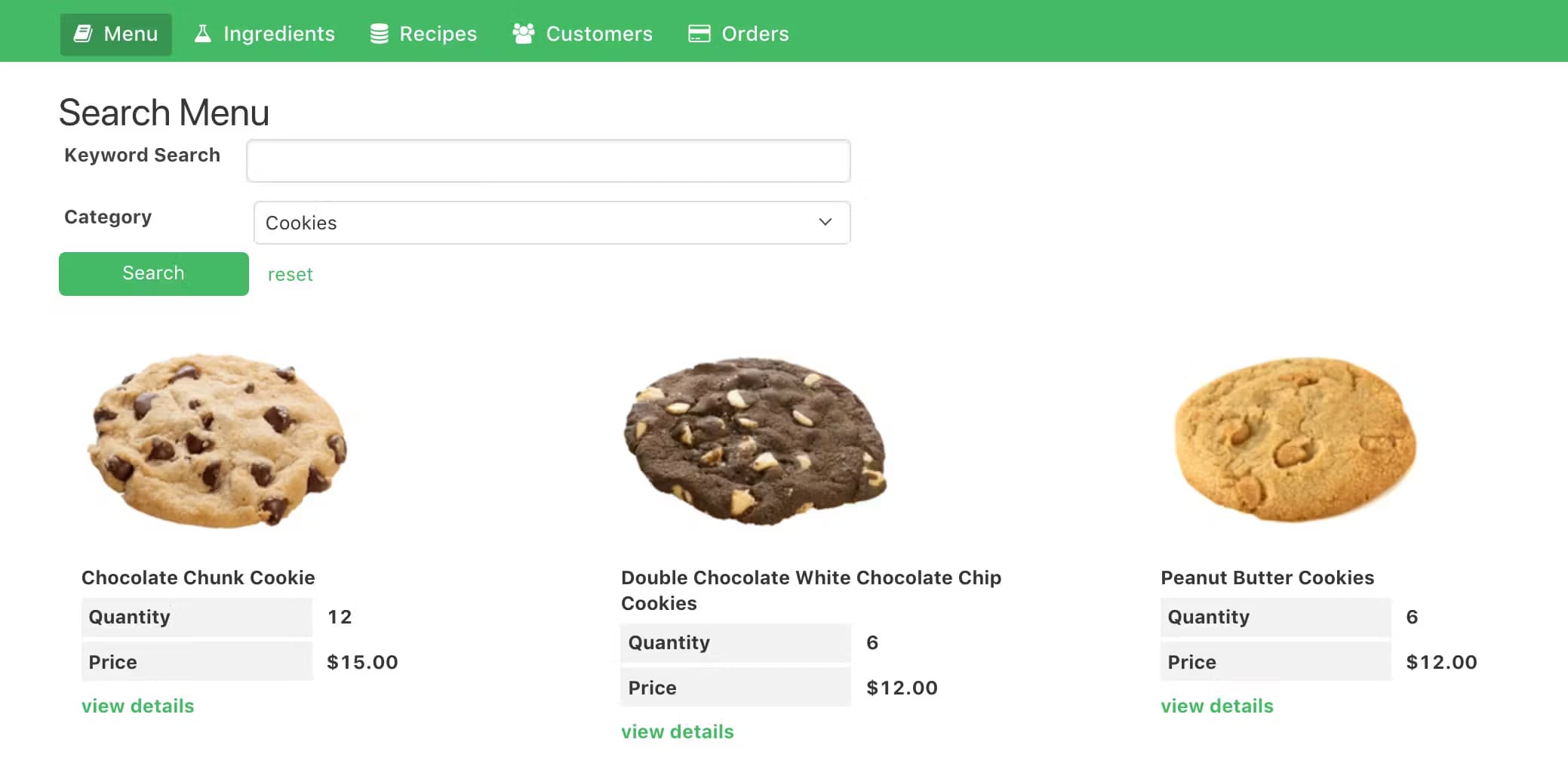
Task: Open the Category dropdown chevron
Action: point(825,222)
